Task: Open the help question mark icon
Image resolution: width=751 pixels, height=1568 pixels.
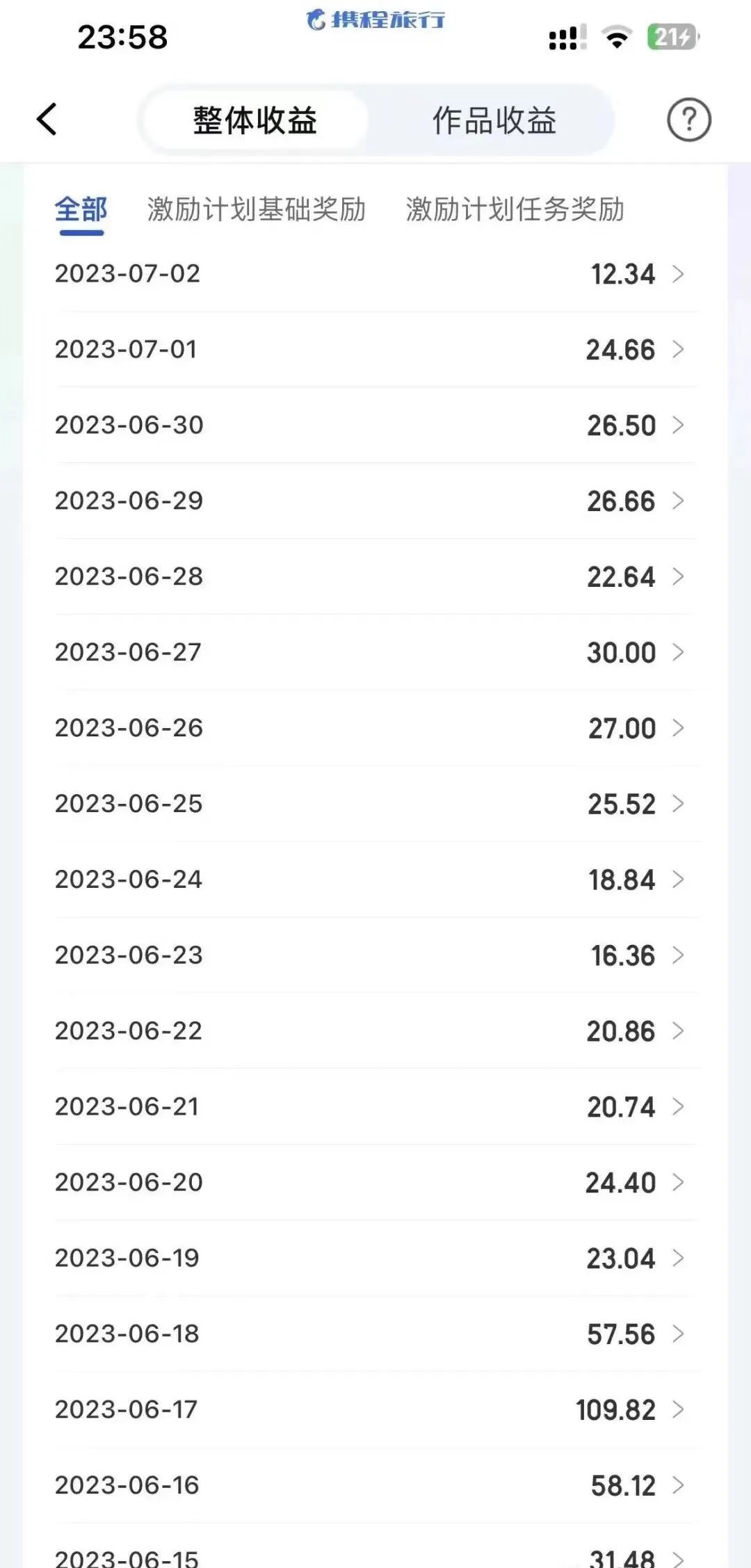Action: point(688,120)
